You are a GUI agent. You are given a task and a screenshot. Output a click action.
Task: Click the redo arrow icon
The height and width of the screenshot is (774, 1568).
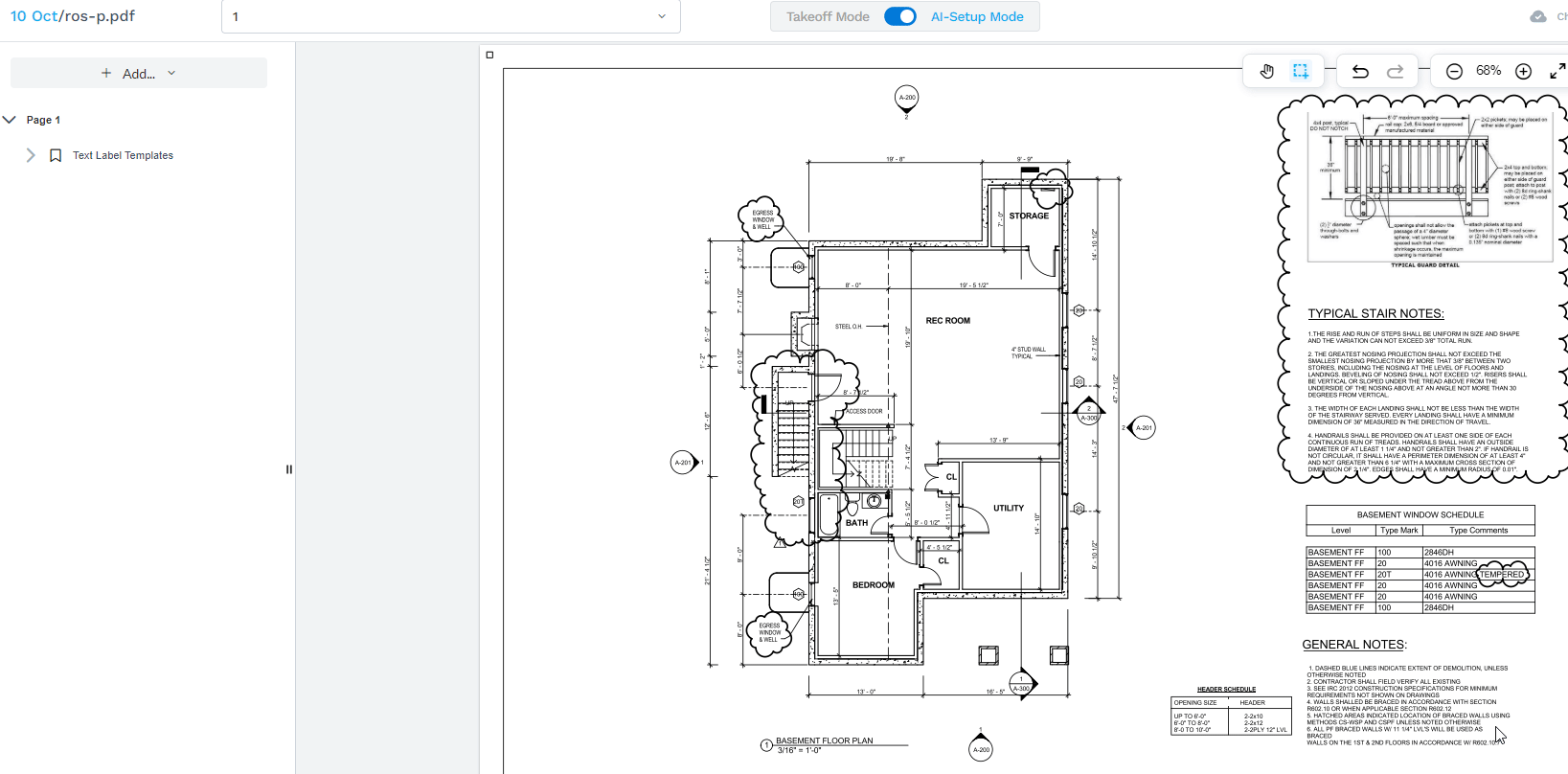(x=1395, y=71)
